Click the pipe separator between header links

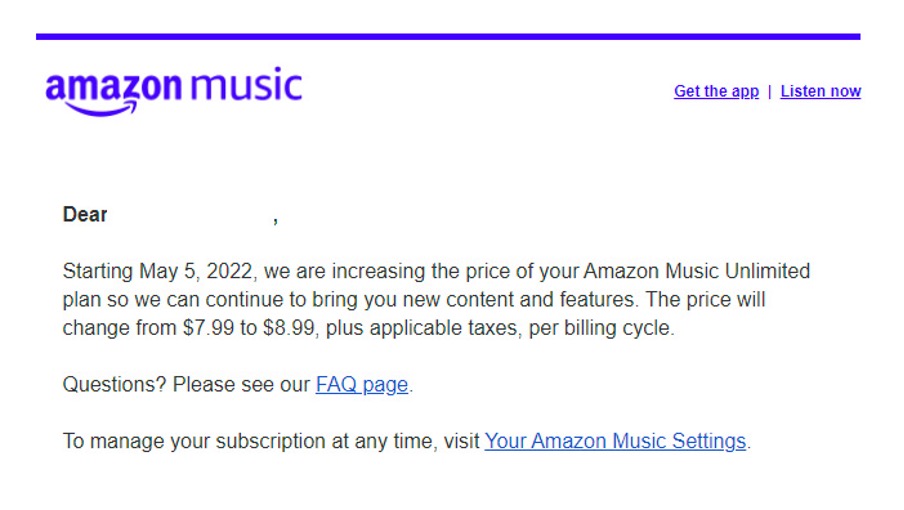[770, 91]
